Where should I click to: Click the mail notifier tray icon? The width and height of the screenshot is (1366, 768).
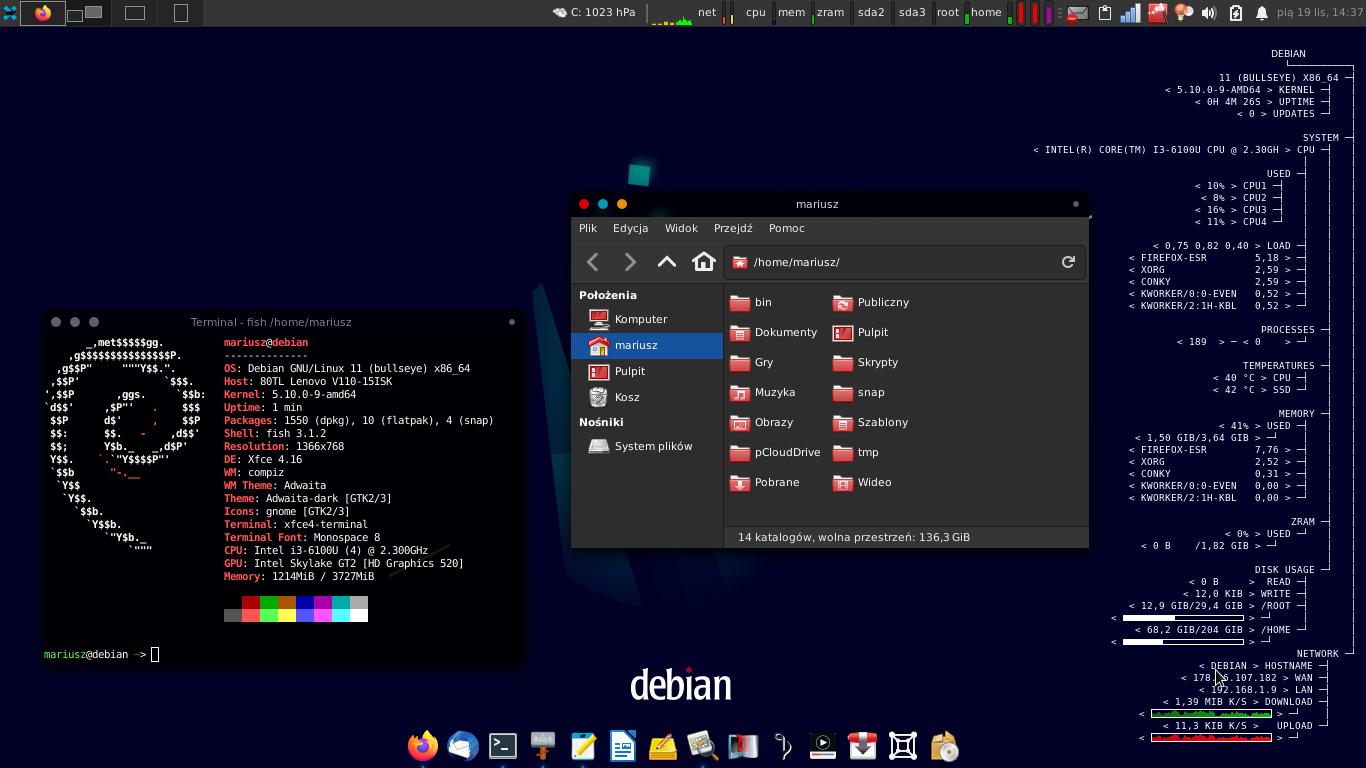click(1077, 13)
